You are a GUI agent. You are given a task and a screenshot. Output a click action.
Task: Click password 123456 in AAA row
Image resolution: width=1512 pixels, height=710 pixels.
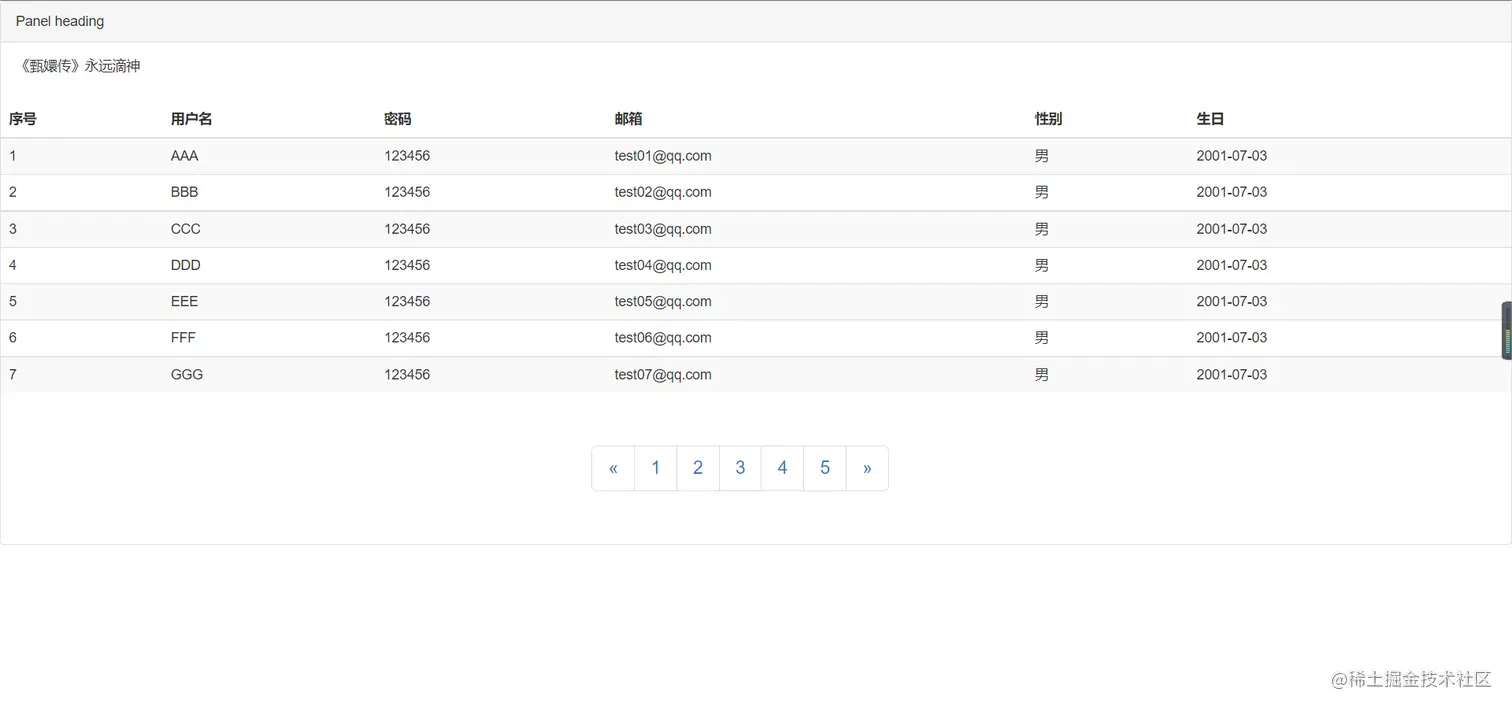click(407, 156)
